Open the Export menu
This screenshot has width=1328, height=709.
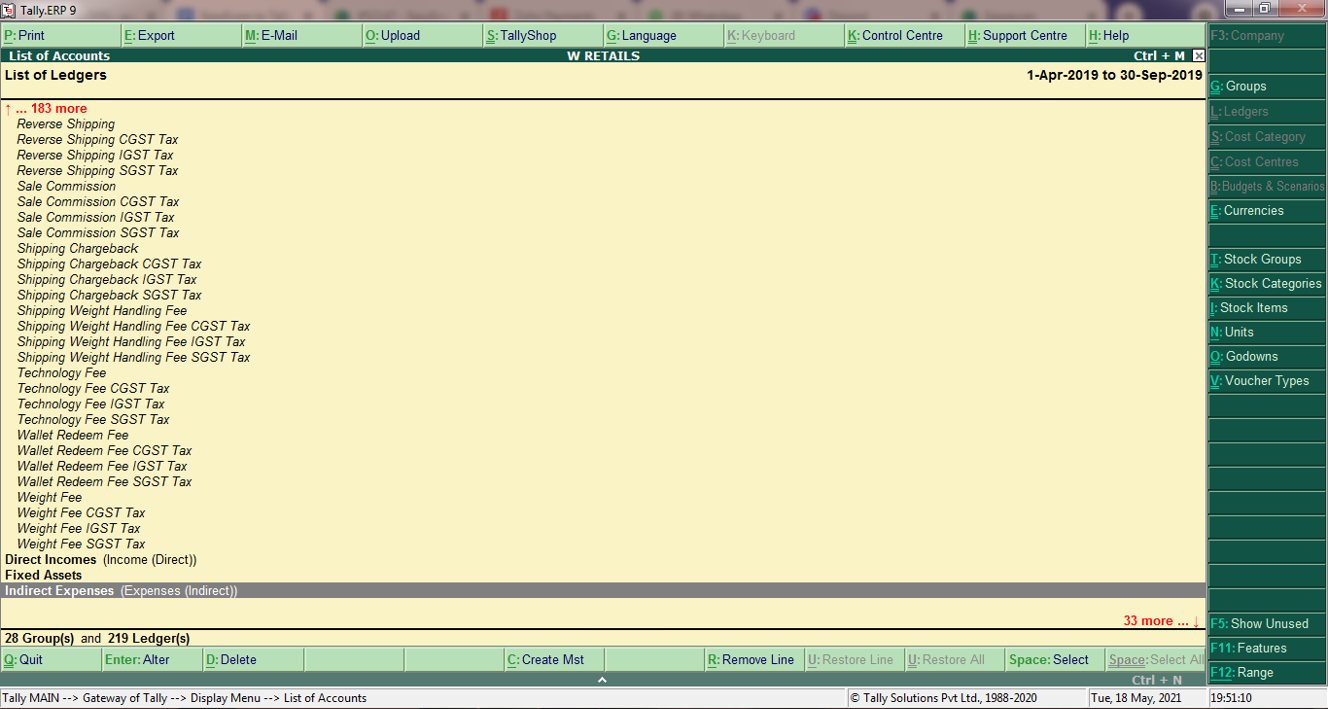click(182, 35)
